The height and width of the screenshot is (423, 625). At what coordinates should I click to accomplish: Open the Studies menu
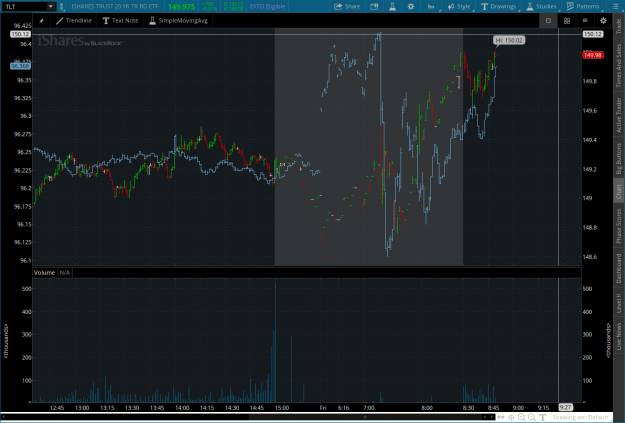point(541,6)
